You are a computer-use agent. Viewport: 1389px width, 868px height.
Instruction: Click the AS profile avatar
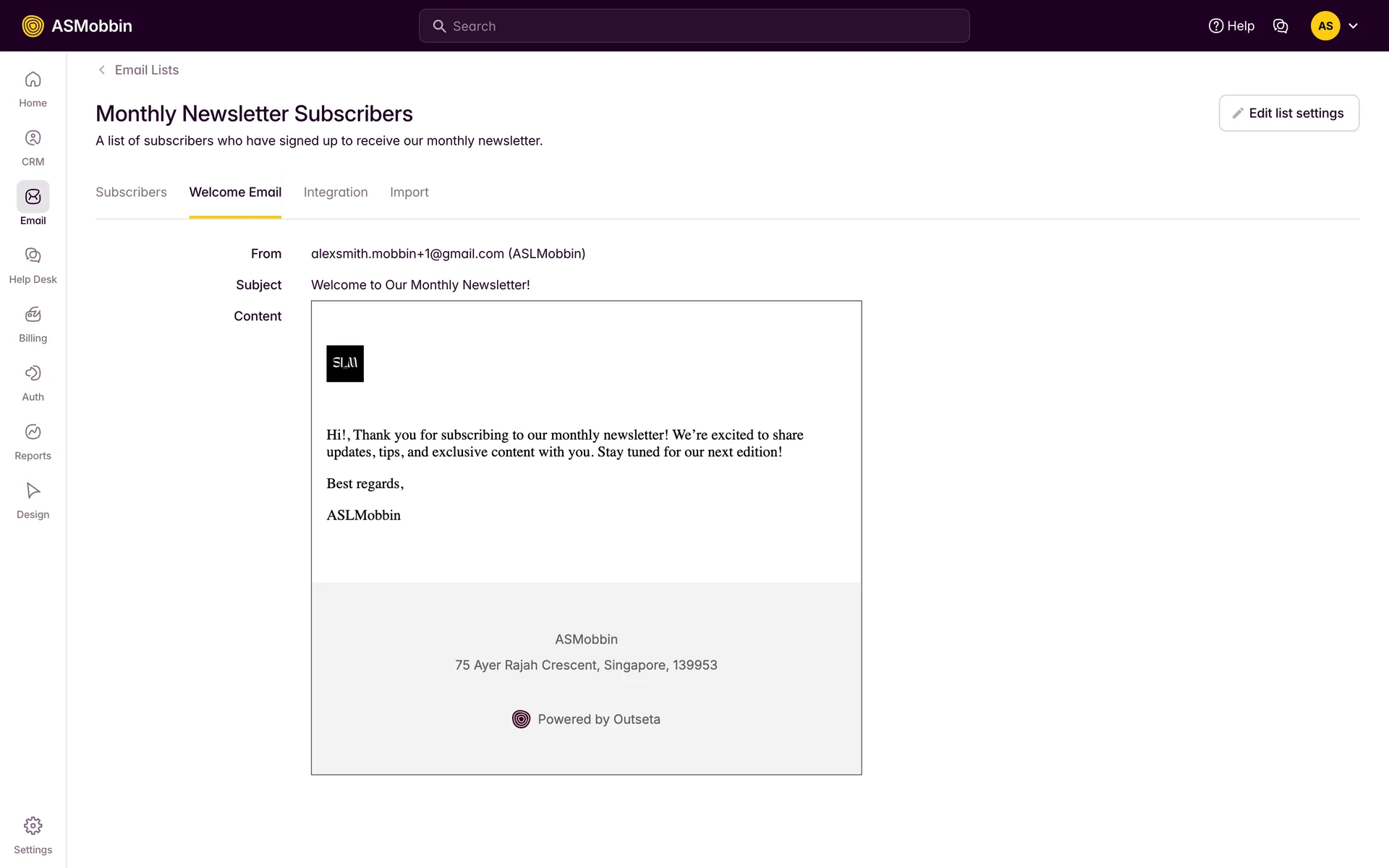[x=1325, y=26]
